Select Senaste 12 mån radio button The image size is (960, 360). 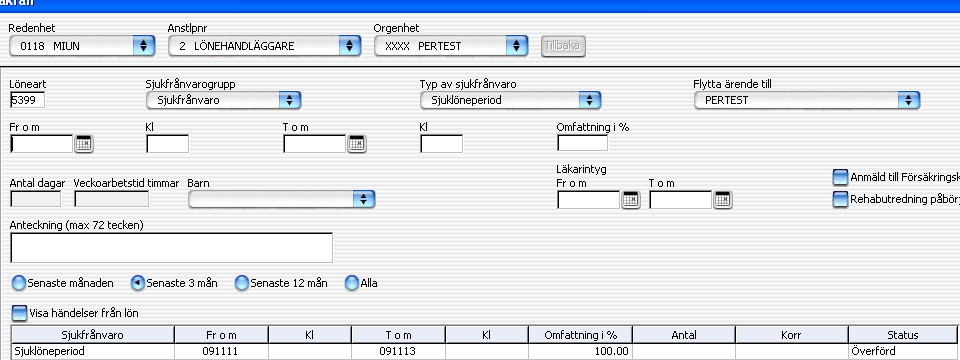tap(242, 283)
